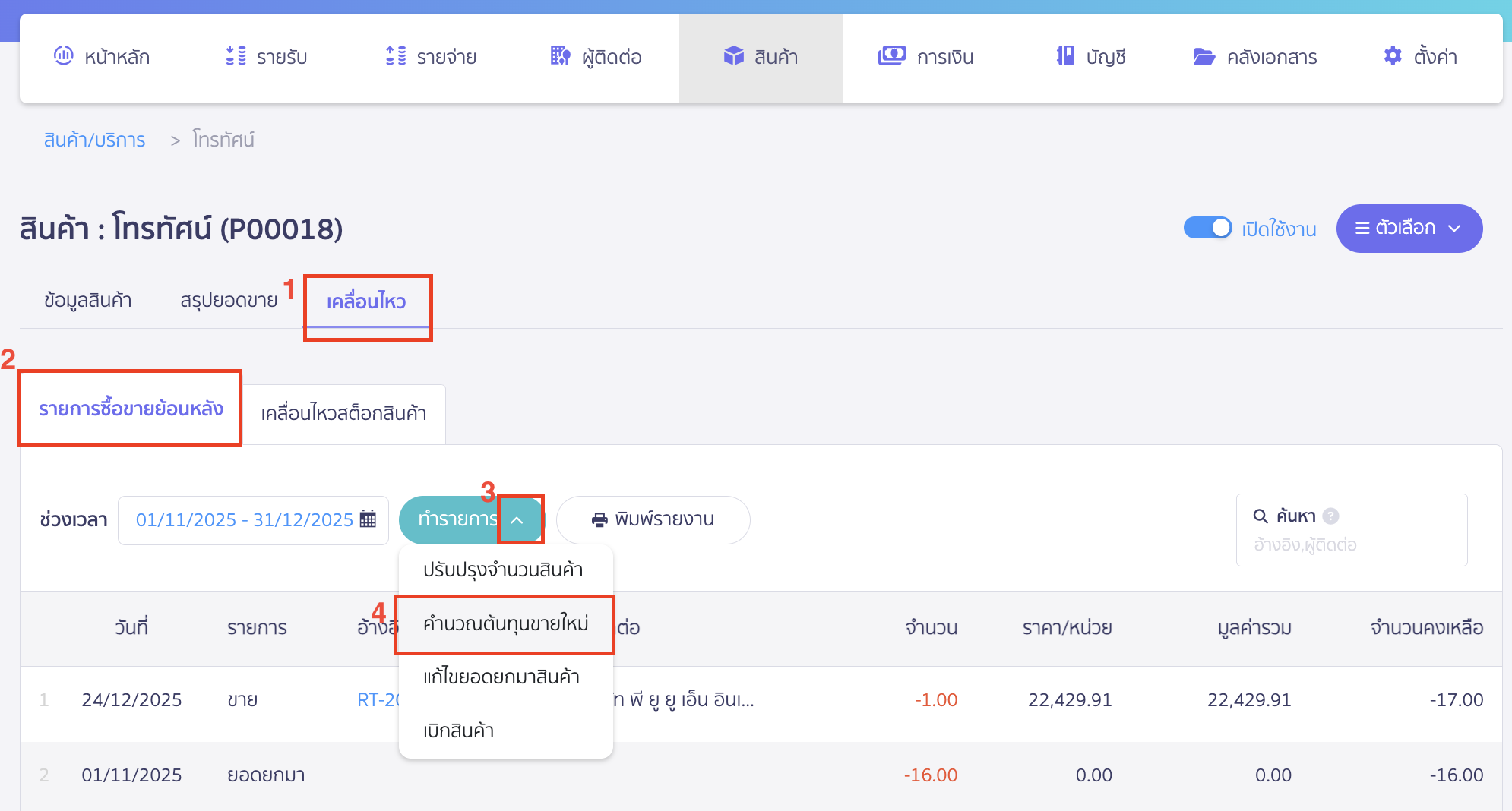Image resolution: width=1512 pixels, height=811 pixels.
Task: Switch to the เคลื่อนไหวสต็อกสินค้า tab
Action: 343,414
